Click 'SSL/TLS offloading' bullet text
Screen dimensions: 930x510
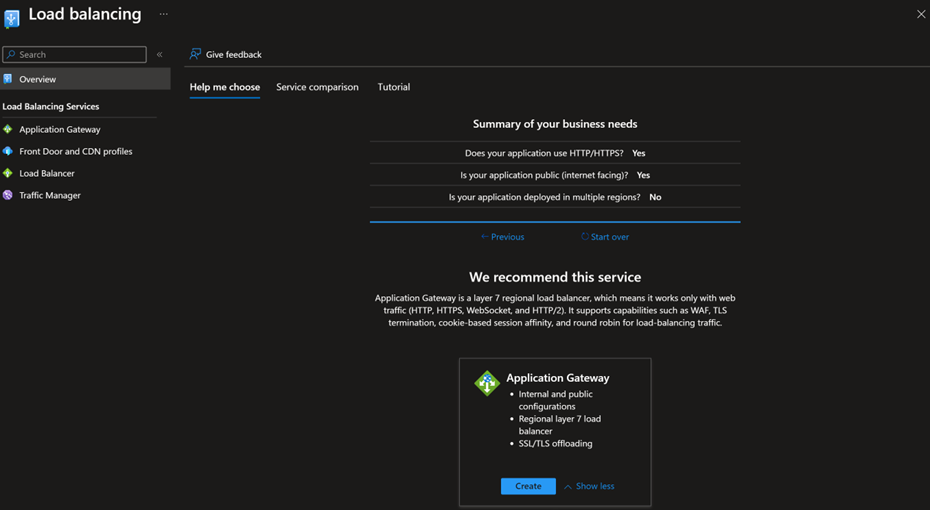[x=555, y=444]
